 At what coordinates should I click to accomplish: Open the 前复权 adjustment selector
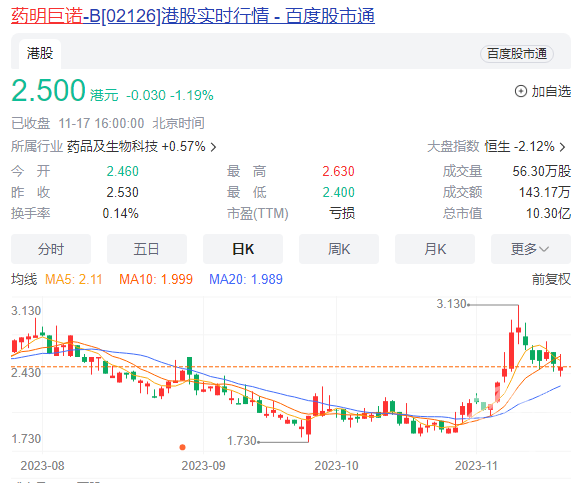pyautogui.click(x=551, y=279)
